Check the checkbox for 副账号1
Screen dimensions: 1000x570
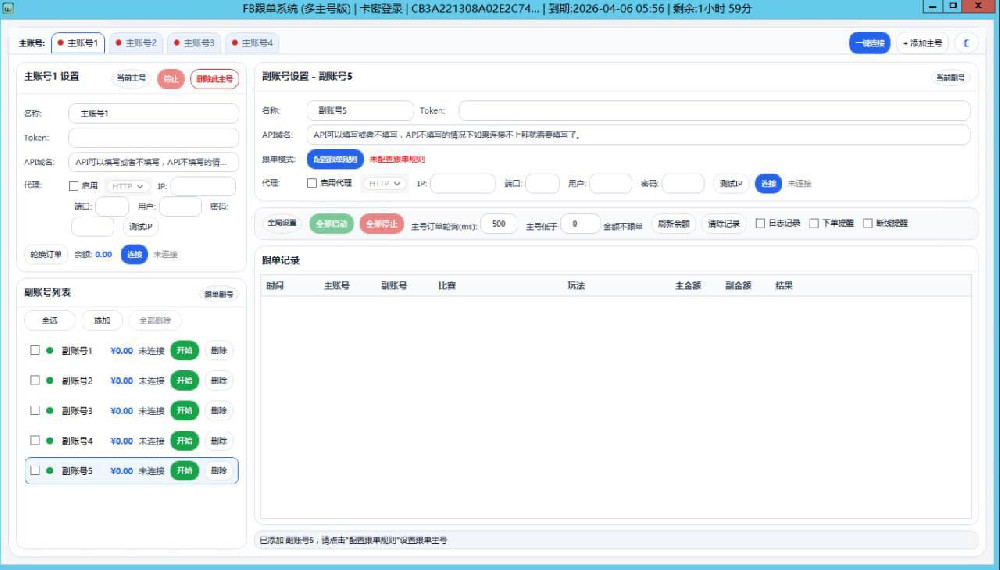(x=35, y=350)
